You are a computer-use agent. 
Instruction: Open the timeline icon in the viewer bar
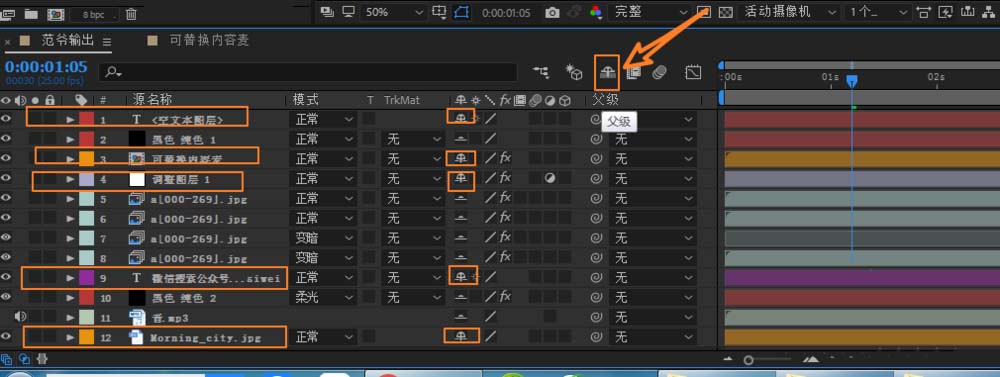[x=967, y=12]
